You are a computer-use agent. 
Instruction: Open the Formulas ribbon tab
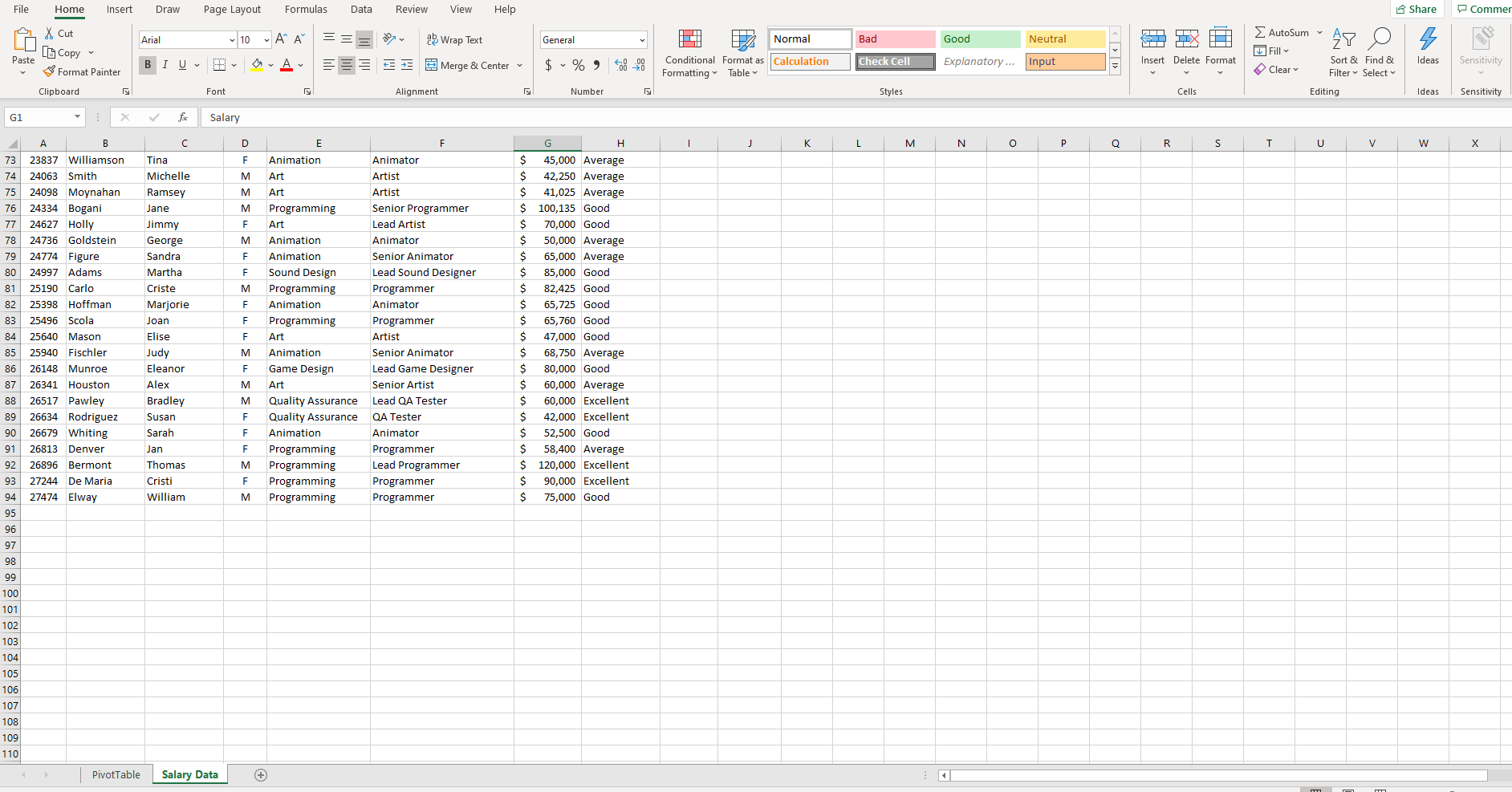pos(306,10)
